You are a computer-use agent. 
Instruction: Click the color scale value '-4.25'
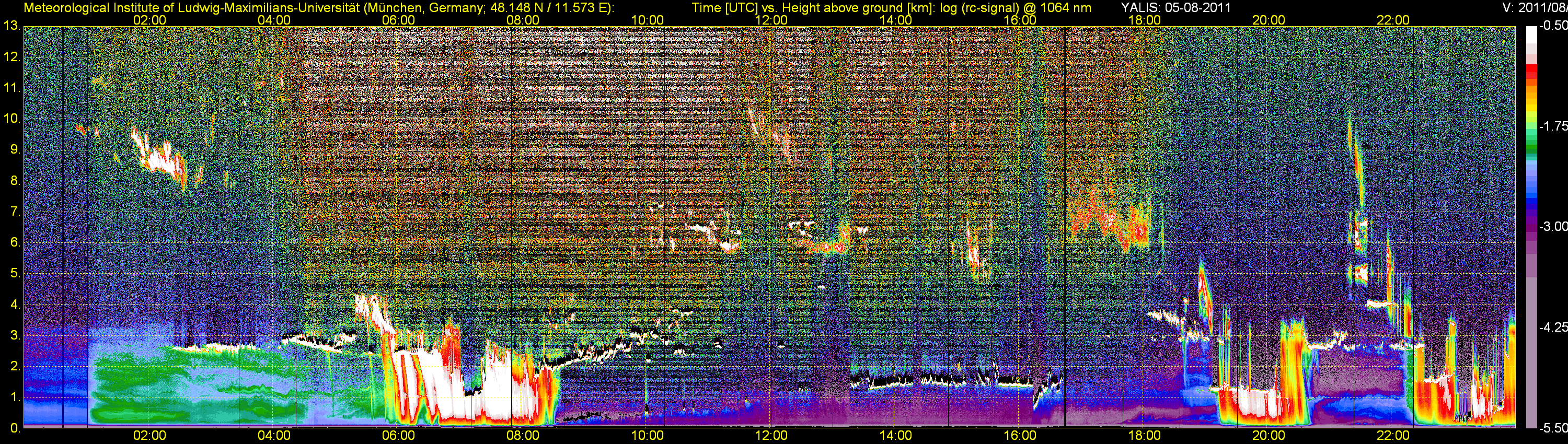coord(1553,327)
